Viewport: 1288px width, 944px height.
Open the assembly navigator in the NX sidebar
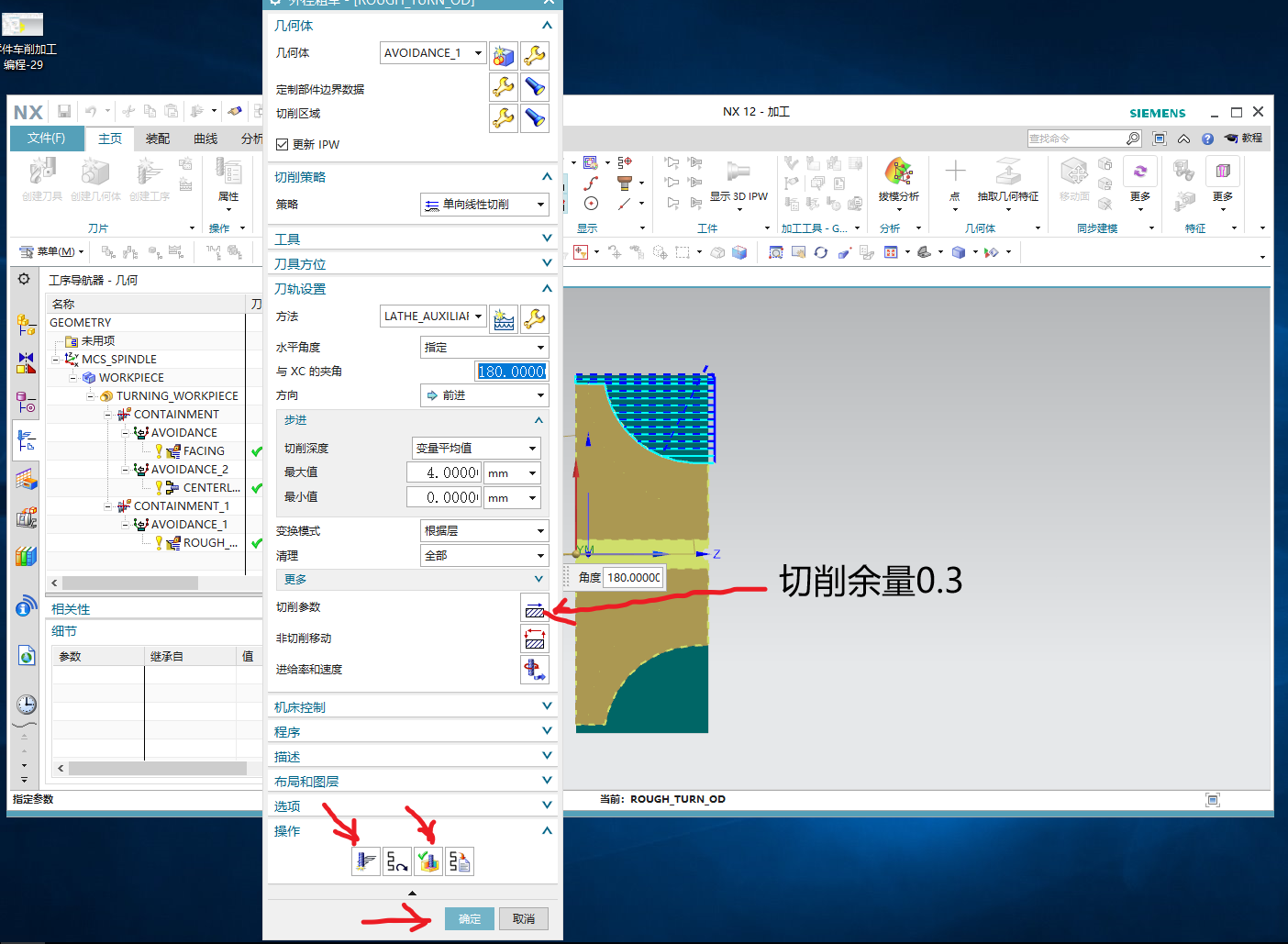pos(26,324)
